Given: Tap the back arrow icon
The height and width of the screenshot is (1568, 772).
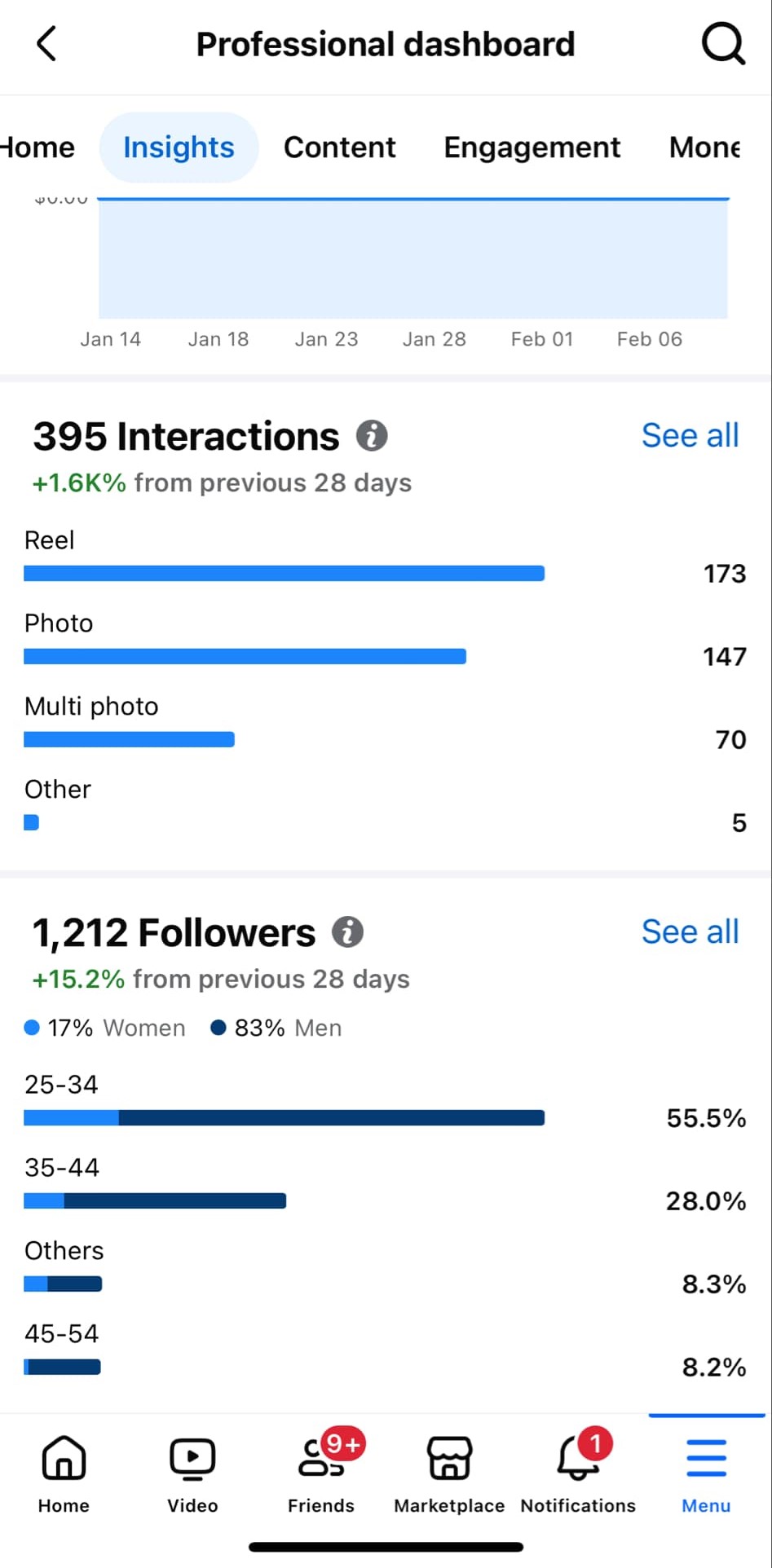Looking at the screenshot, I should pos(47,44).
